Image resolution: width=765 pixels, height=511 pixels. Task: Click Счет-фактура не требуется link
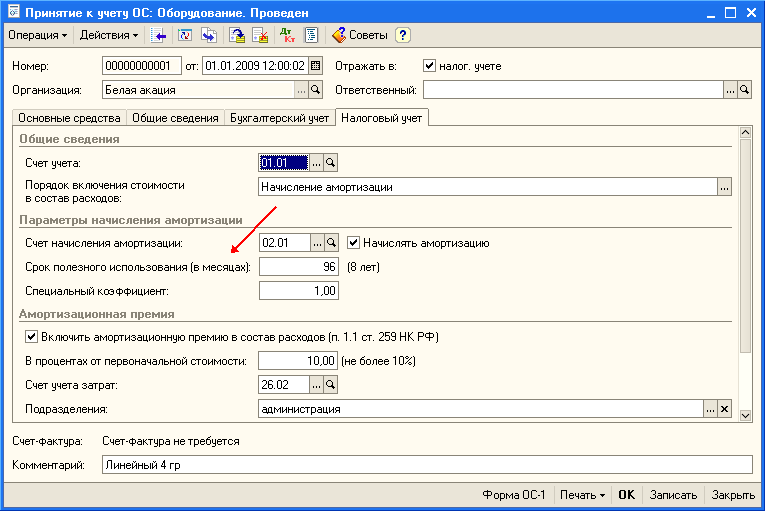[x=171, y=441]
